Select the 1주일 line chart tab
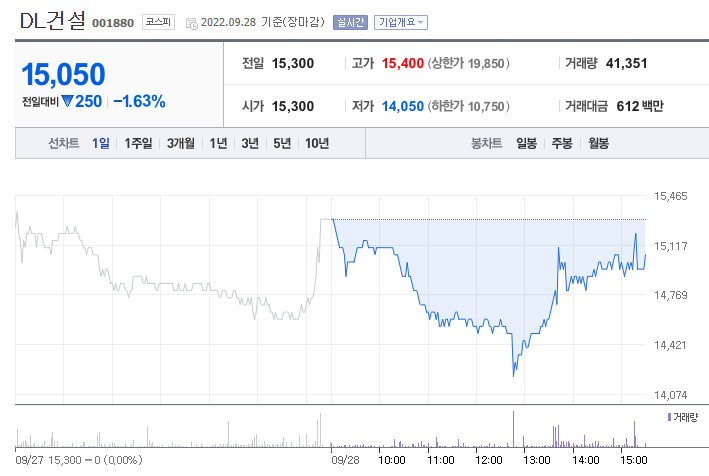 coord(138,143)
